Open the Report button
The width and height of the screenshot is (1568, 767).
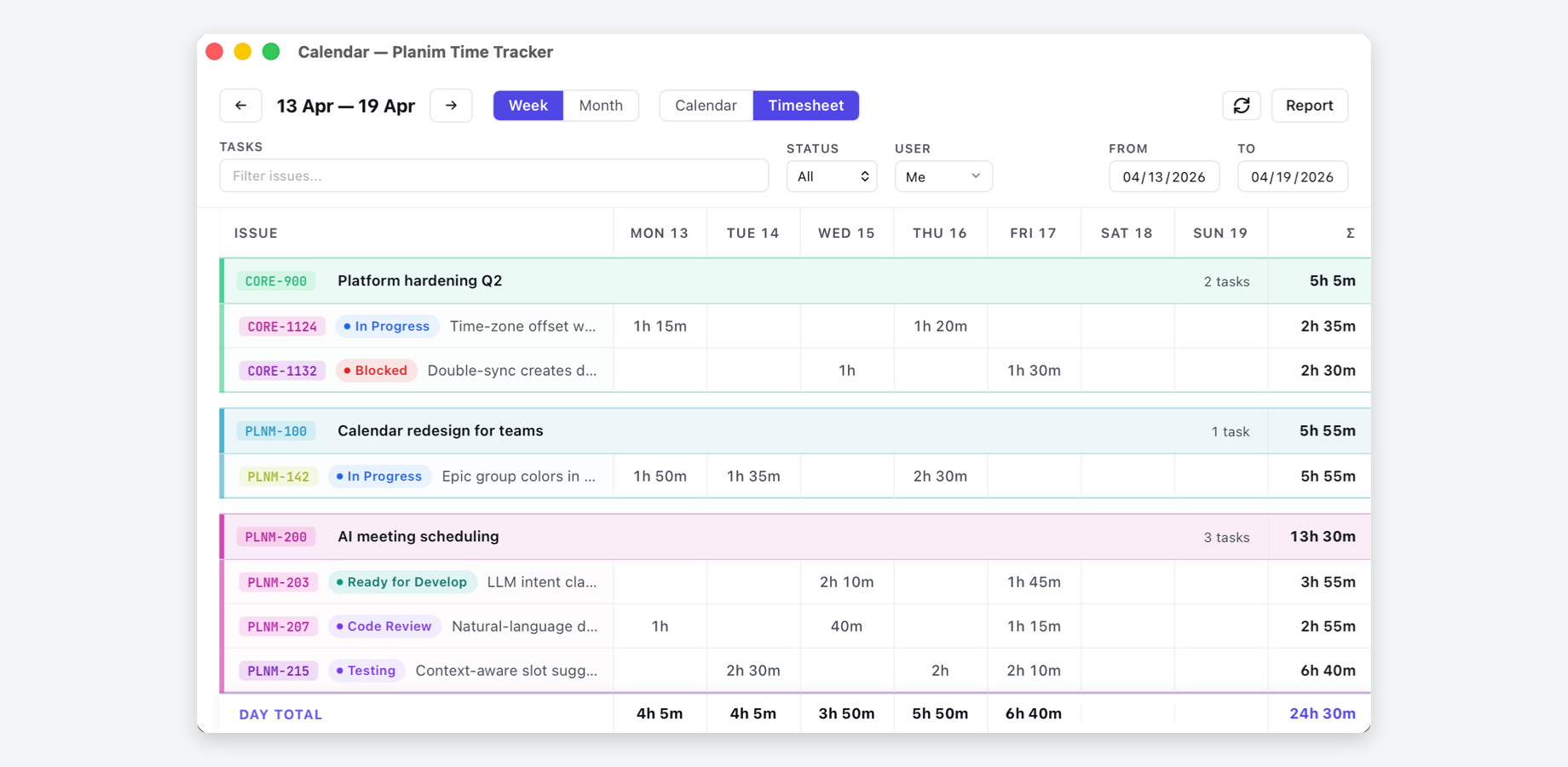tap(1310, 106)
